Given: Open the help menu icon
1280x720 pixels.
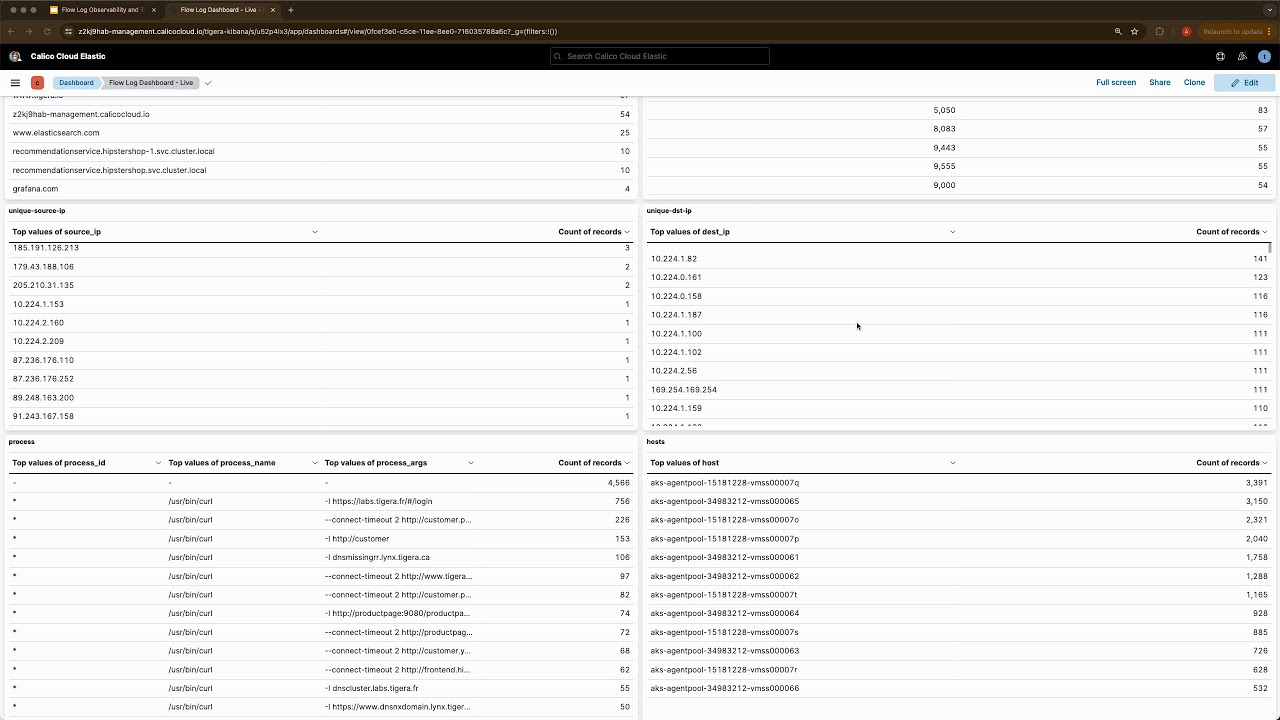Looking at the screenshot, I should click(1220, 56).
